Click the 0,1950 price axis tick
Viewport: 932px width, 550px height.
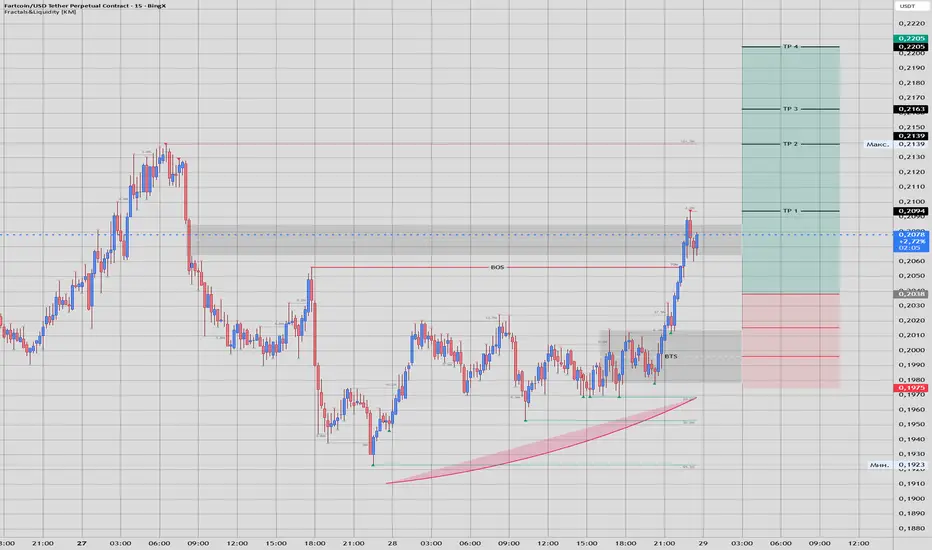[x=911, y=425]
